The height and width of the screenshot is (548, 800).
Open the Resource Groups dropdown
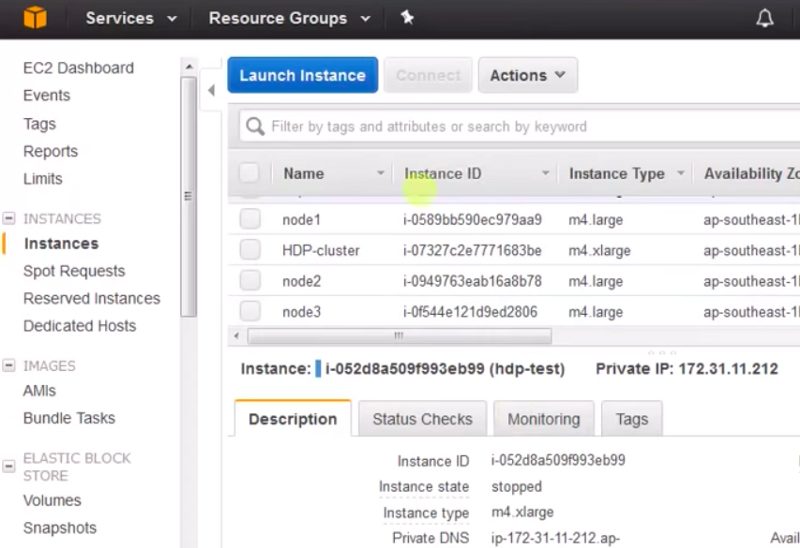pos(289,18)
